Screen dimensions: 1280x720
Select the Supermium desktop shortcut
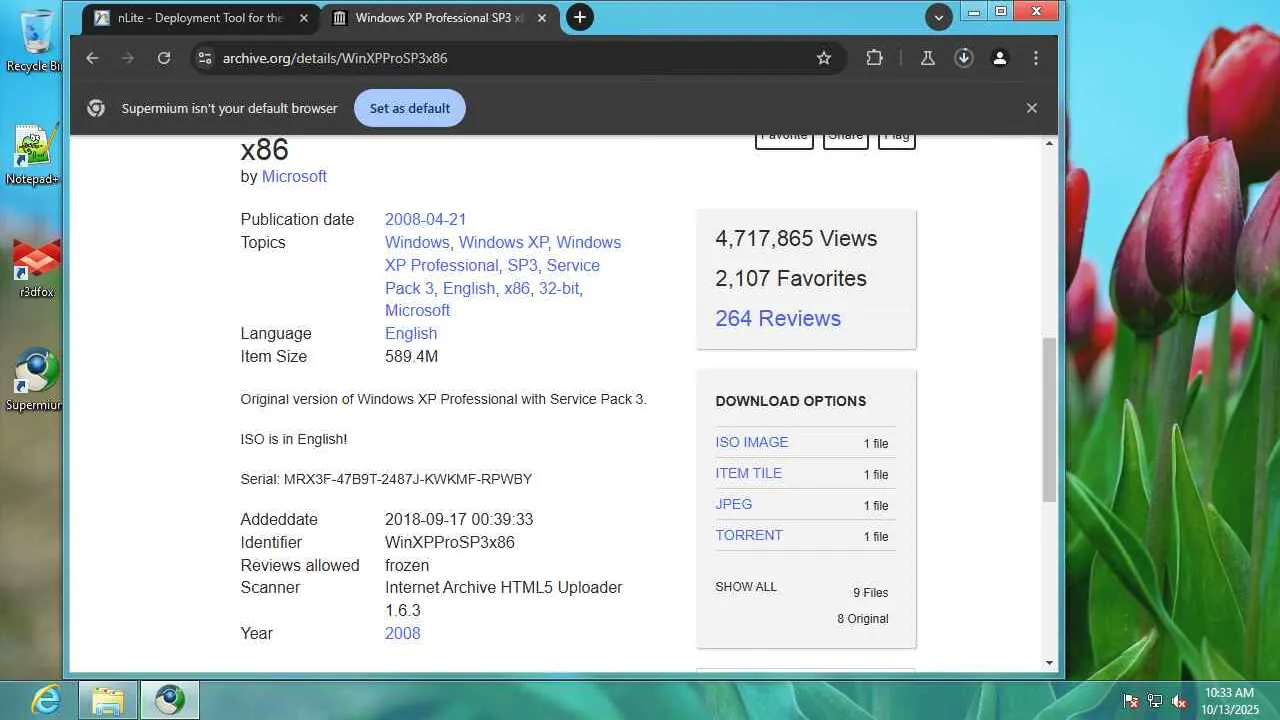pos(36,380)
